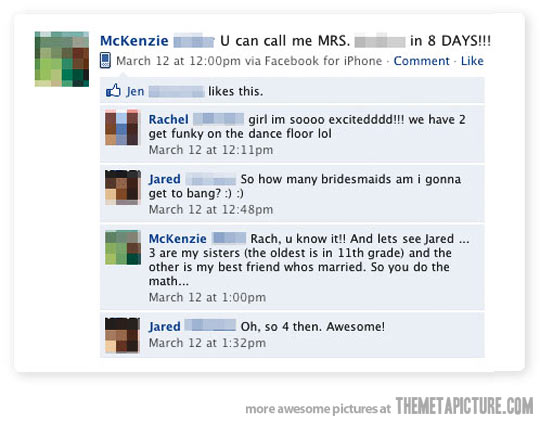Click the timestamp March 12 at 12:11pm

(x=211, y=150)
